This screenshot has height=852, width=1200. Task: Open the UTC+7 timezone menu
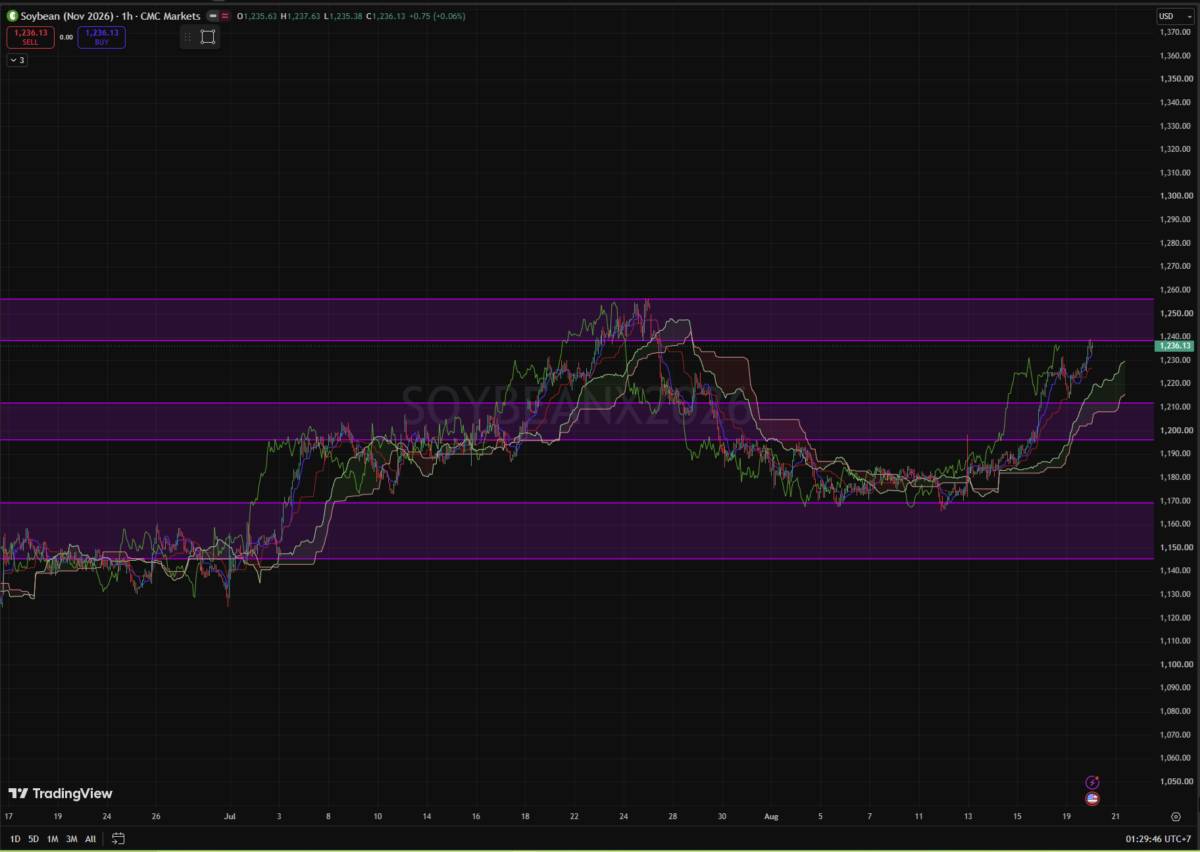(1159, 838)
